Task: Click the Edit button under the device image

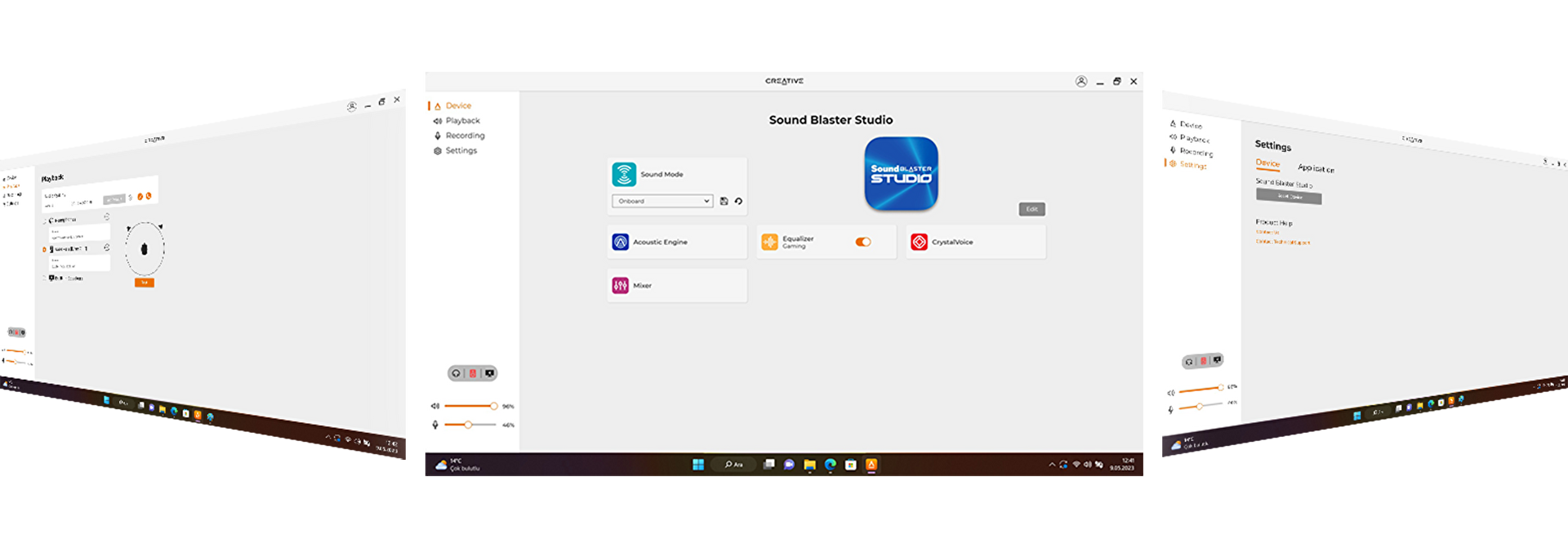Action: 1031,209
